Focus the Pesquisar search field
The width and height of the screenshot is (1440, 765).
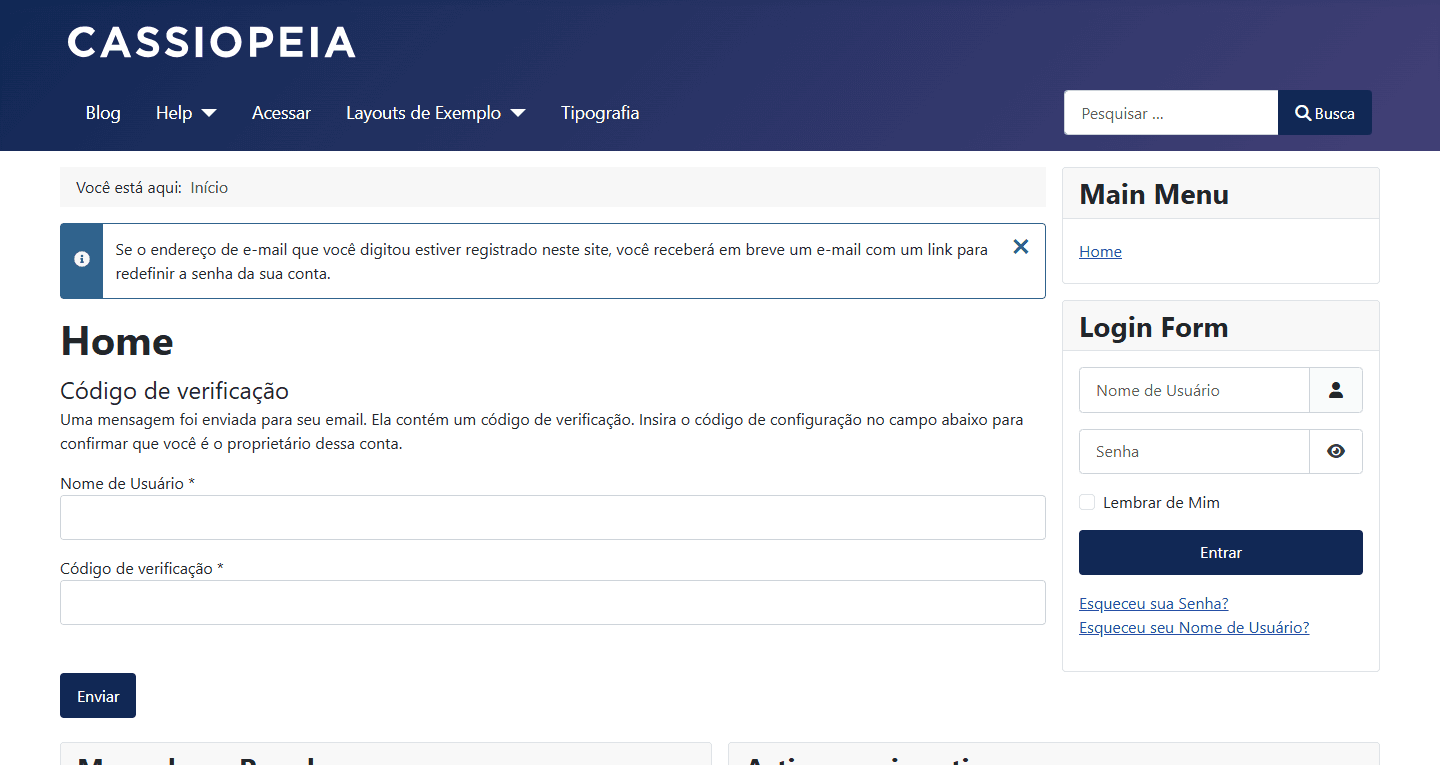(1171, 113)
